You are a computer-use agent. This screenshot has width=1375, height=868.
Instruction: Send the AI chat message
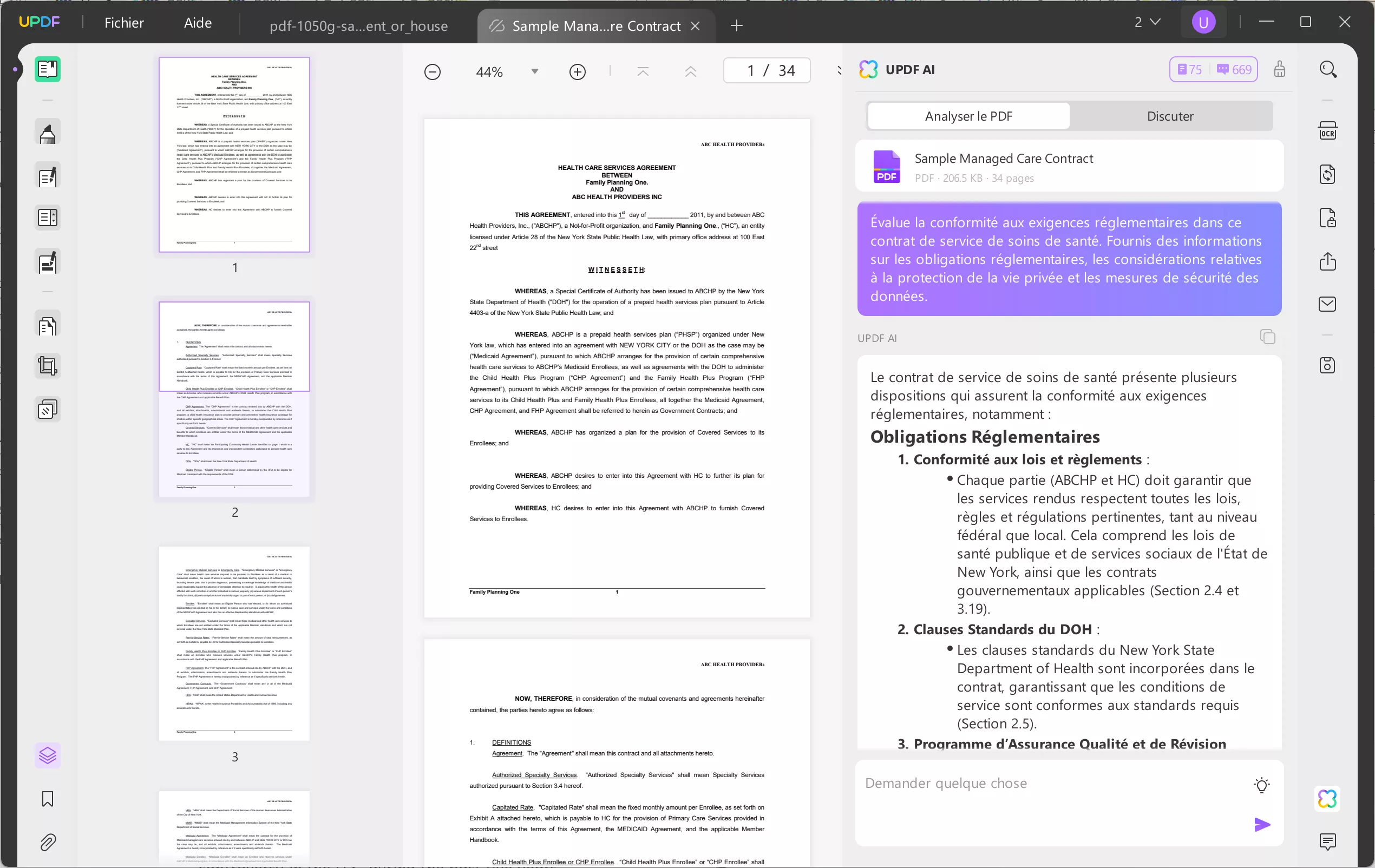[1262, 824]
